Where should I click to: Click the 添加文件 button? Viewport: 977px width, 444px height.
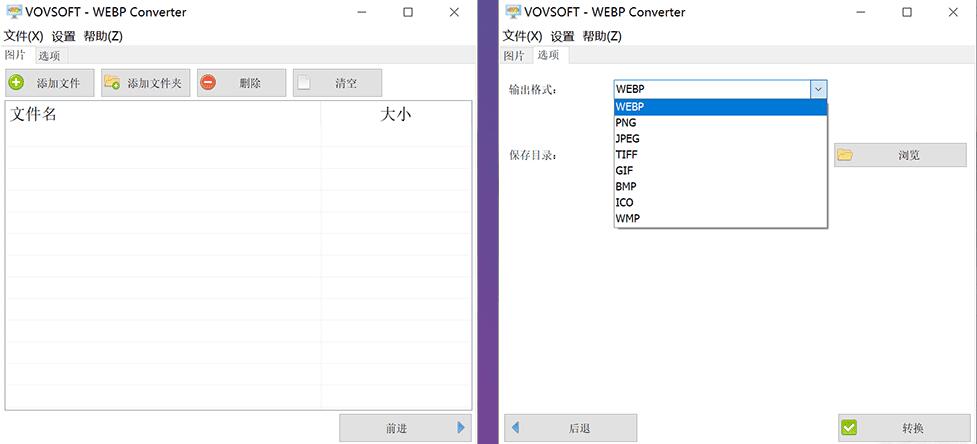click(x=50, y=83)
